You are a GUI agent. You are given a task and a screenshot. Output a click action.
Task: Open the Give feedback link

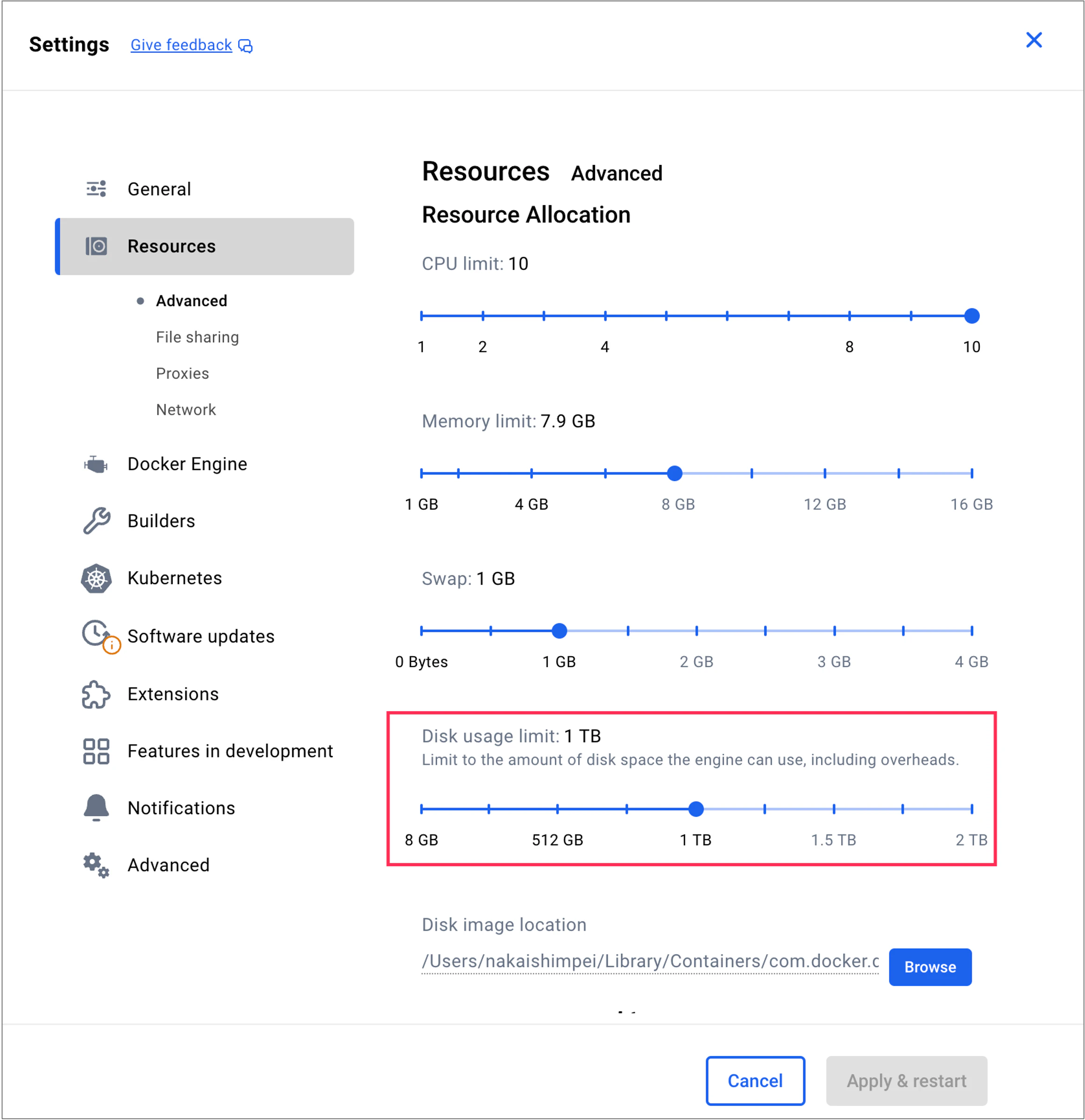click(181, 45)
